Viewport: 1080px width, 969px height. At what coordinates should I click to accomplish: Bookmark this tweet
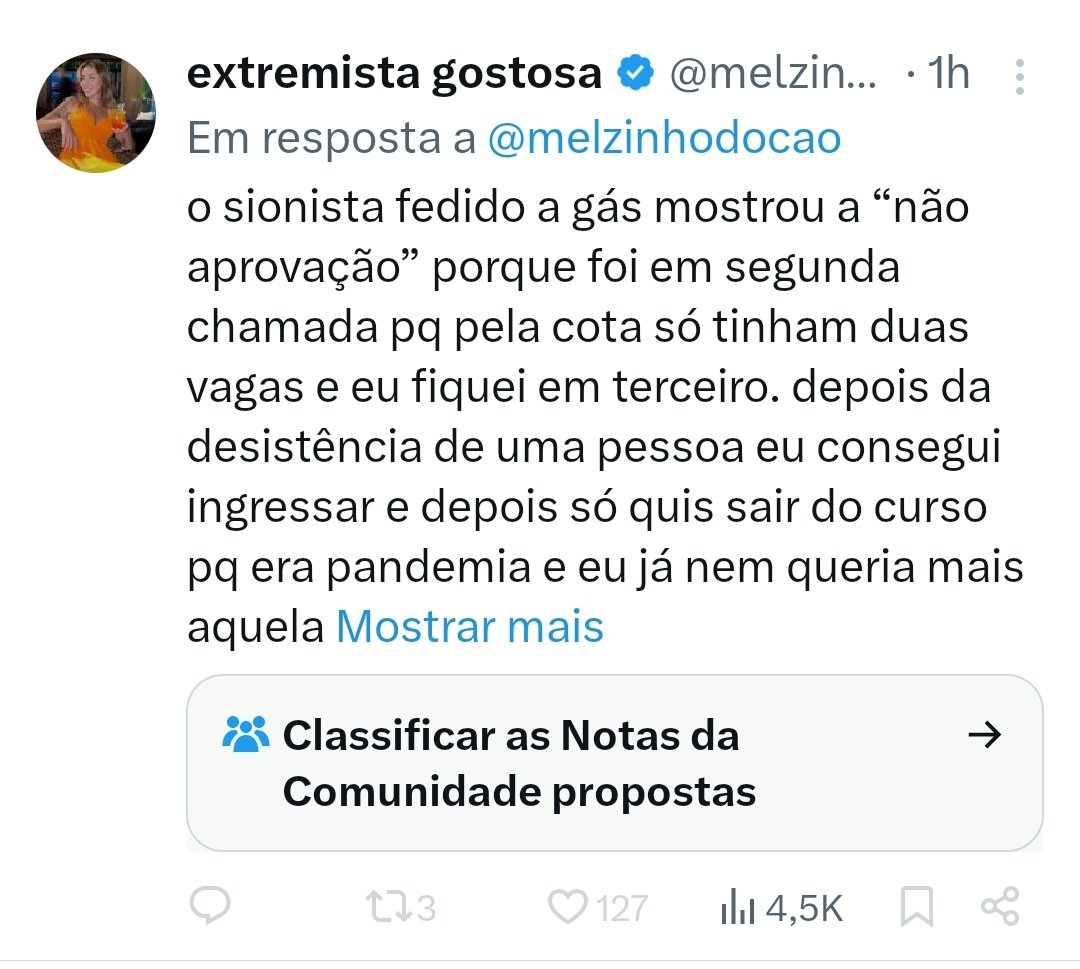[x=917, y=907]
